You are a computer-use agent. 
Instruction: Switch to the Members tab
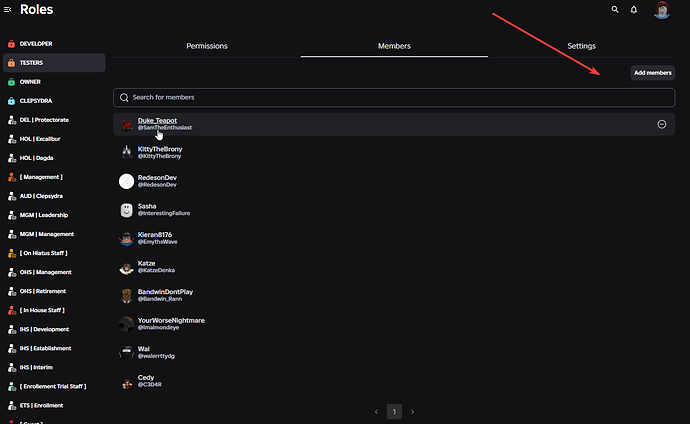tap(394, 46)
